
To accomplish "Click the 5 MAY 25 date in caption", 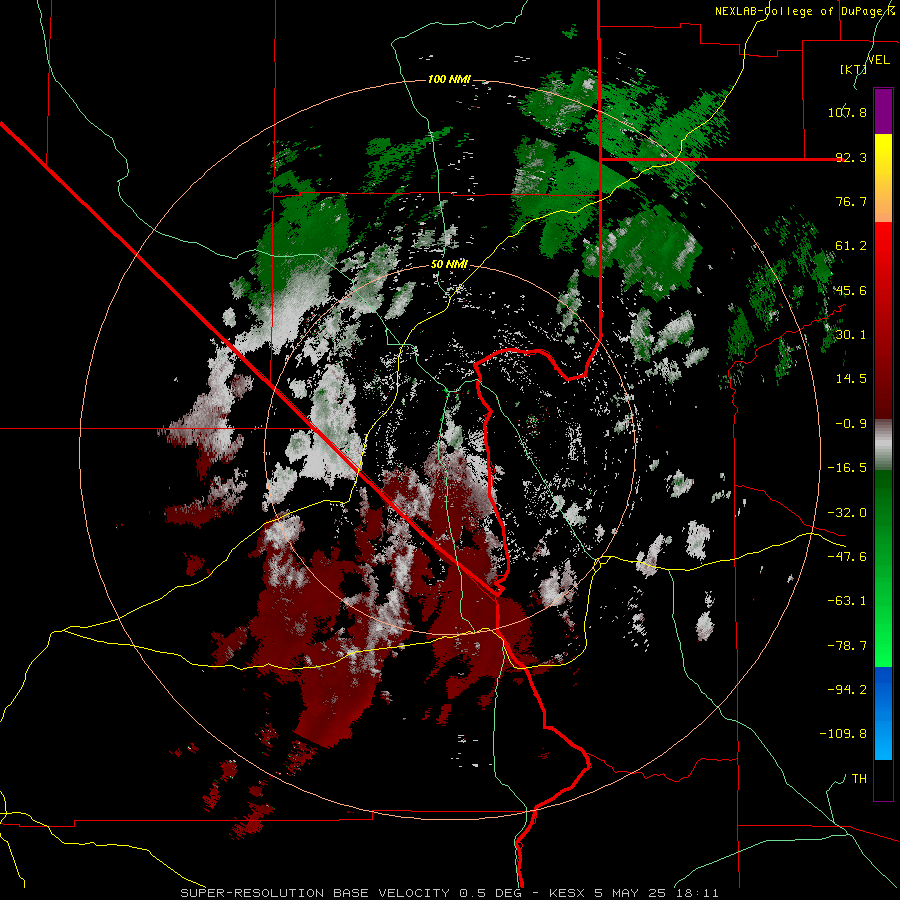I will [630, 893].
